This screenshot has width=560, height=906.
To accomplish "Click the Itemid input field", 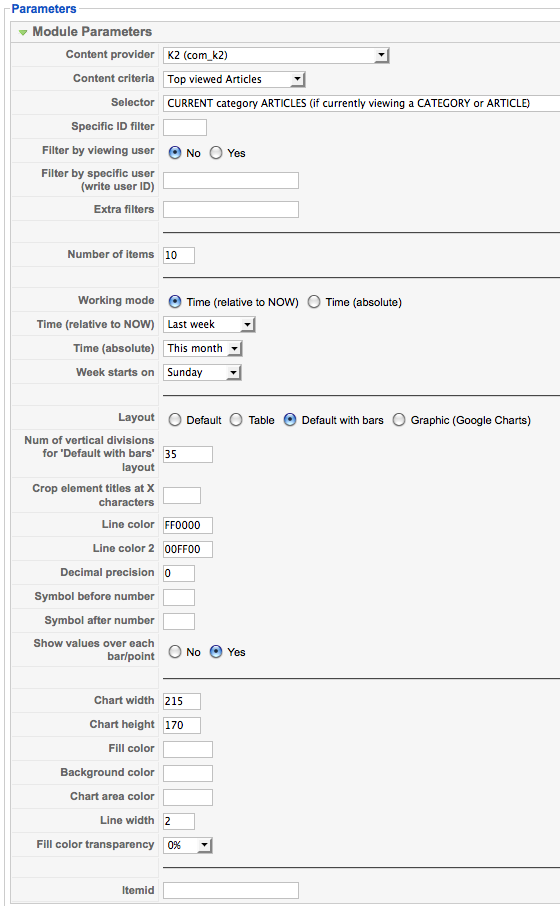I will click(x=231, y=890).
